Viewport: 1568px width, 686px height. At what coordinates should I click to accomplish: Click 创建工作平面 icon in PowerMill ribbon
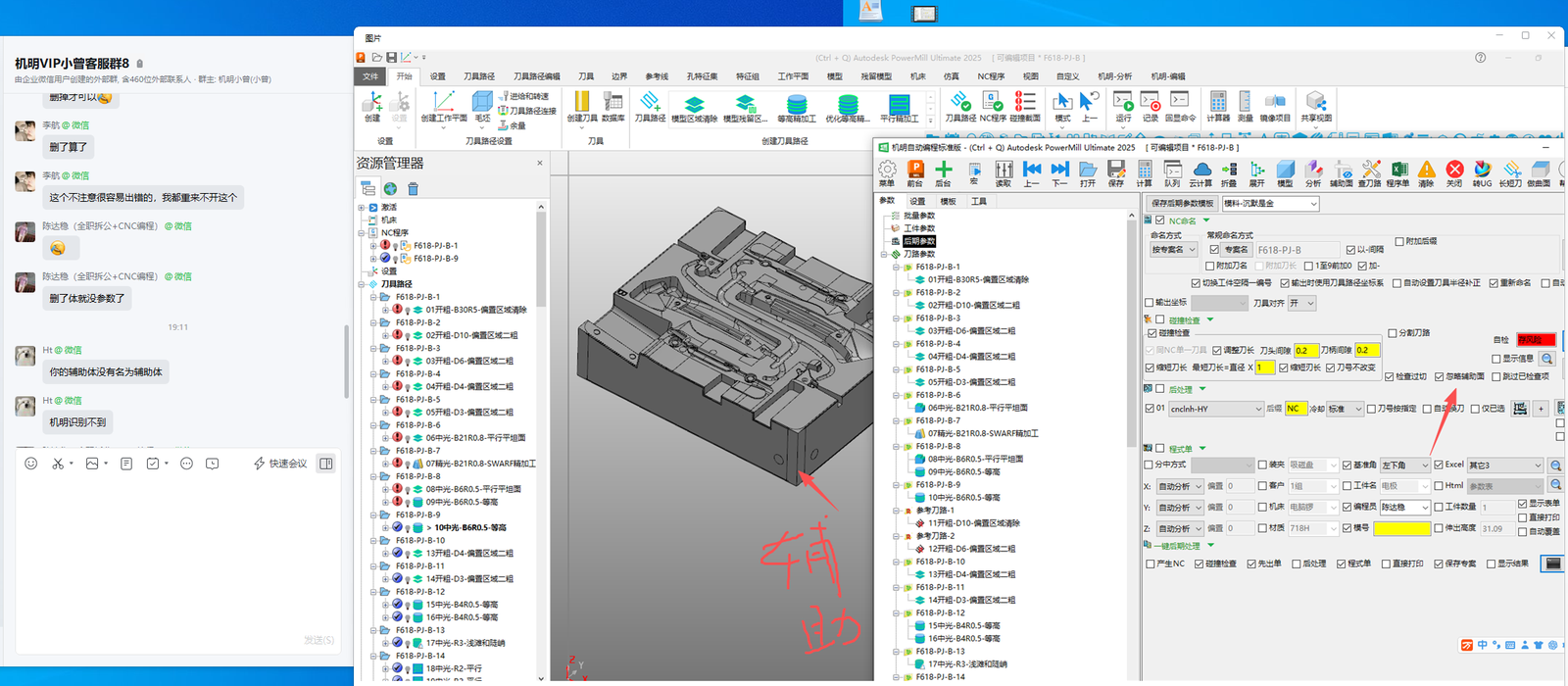pyautogui.click(x=443, y=101)
